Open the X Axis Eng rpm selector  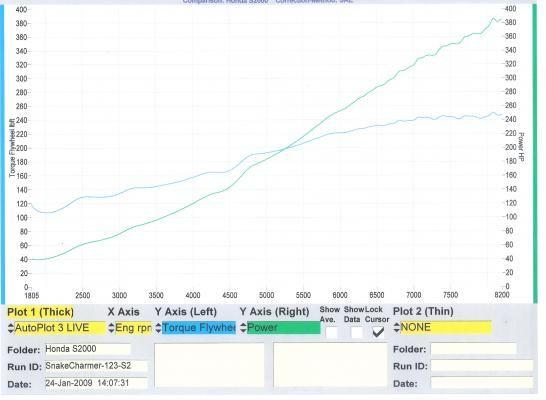[x=133, y=328]
